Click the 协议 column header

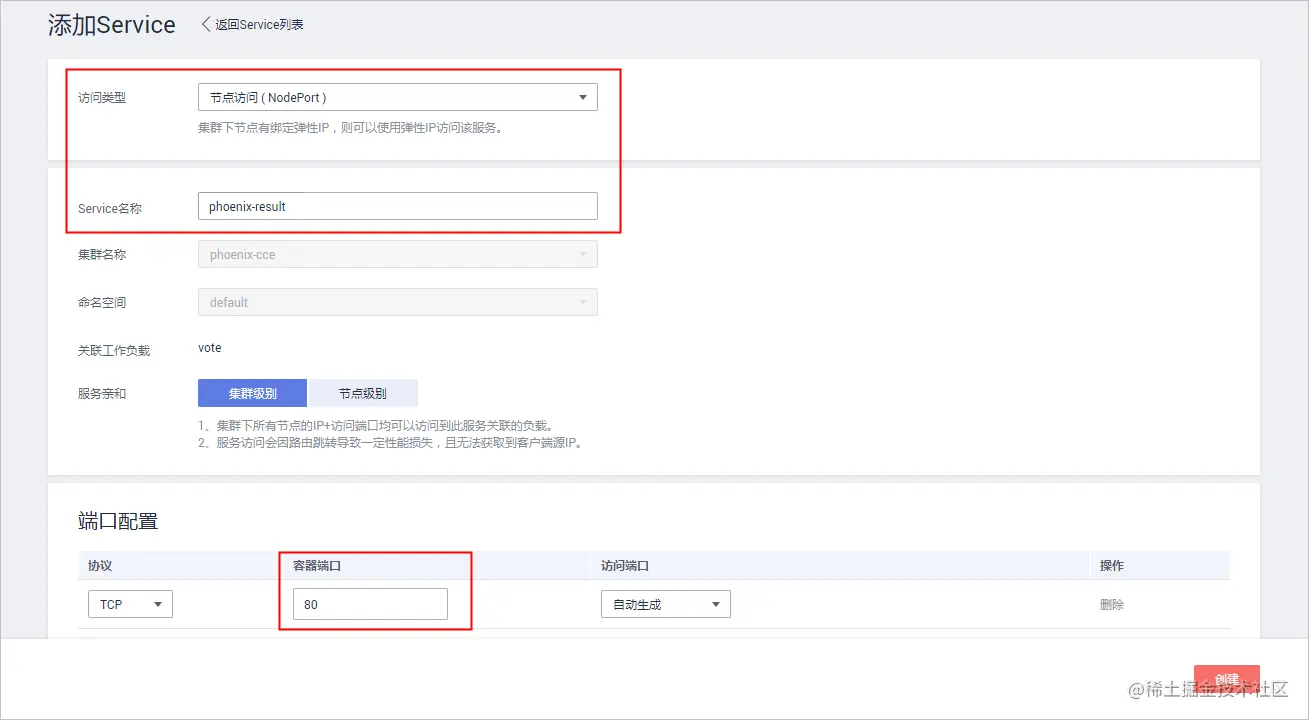100,565
